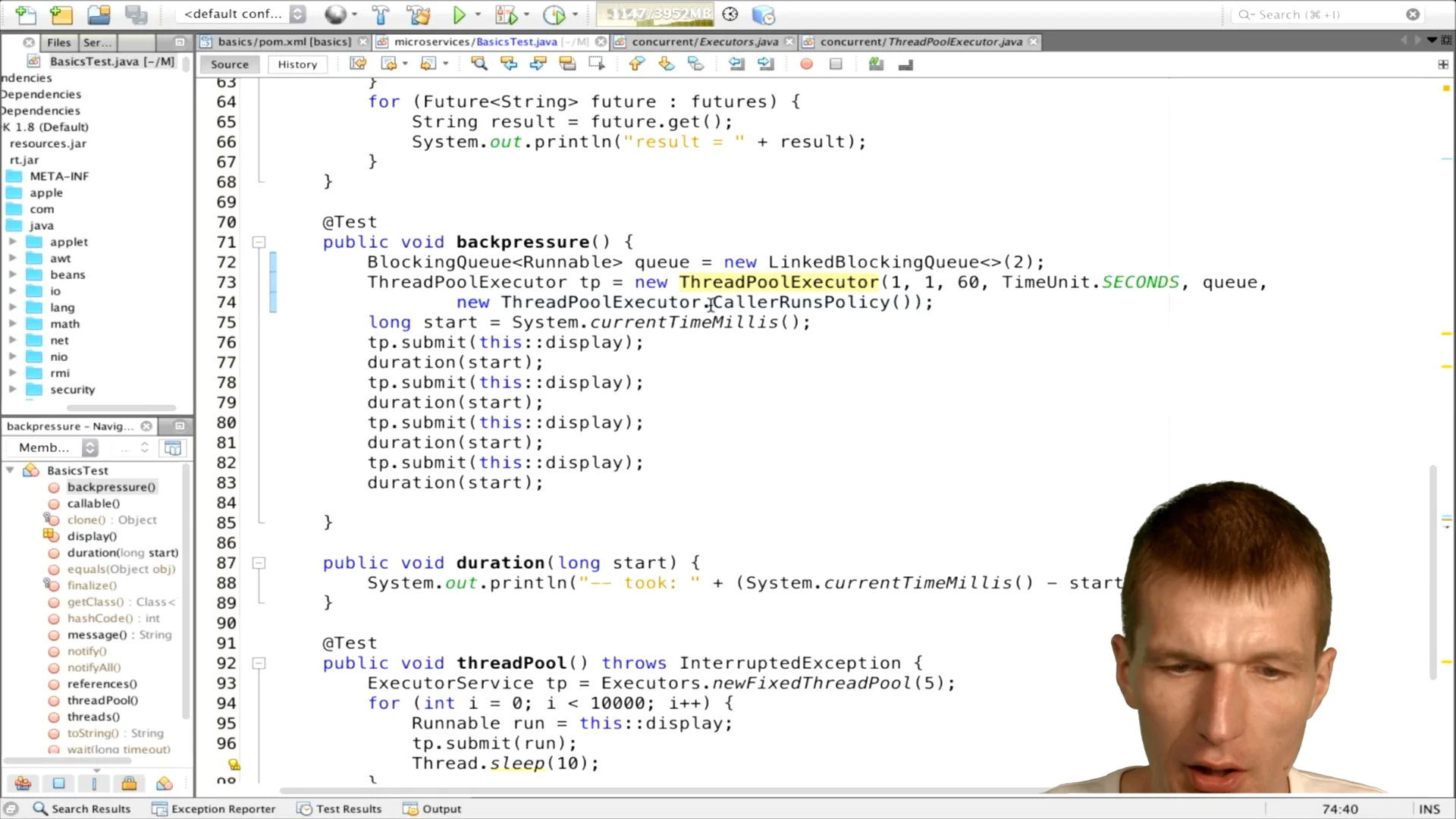Toggle bookmark on current line

point(695,64)
